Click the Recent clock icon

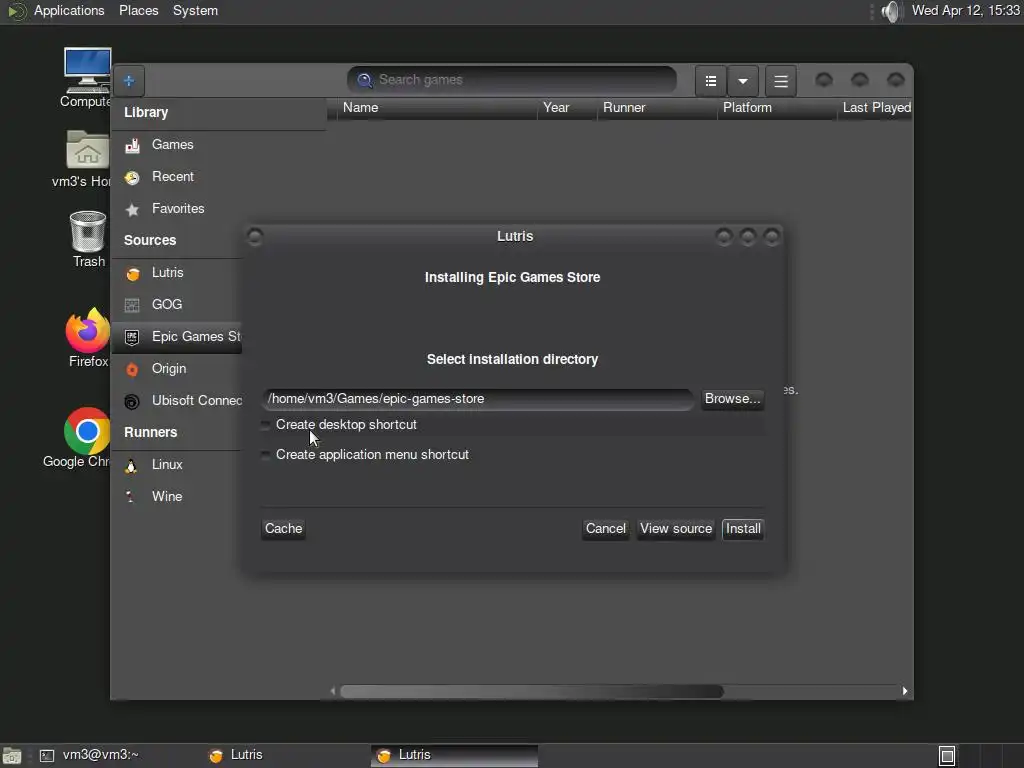click(x=133, y=177)
